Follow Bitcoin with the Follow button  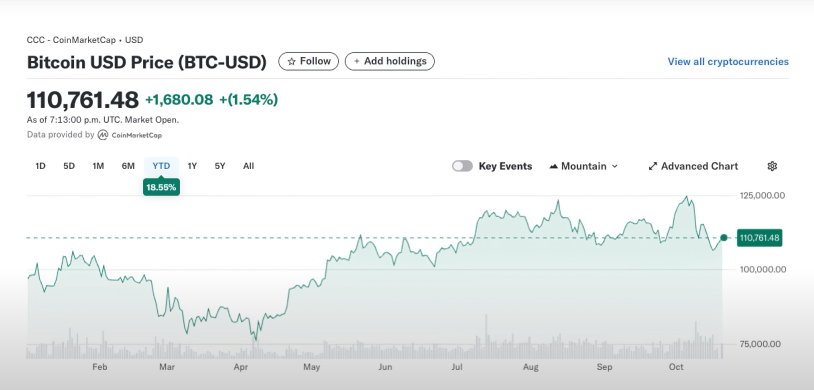[308, 61]
